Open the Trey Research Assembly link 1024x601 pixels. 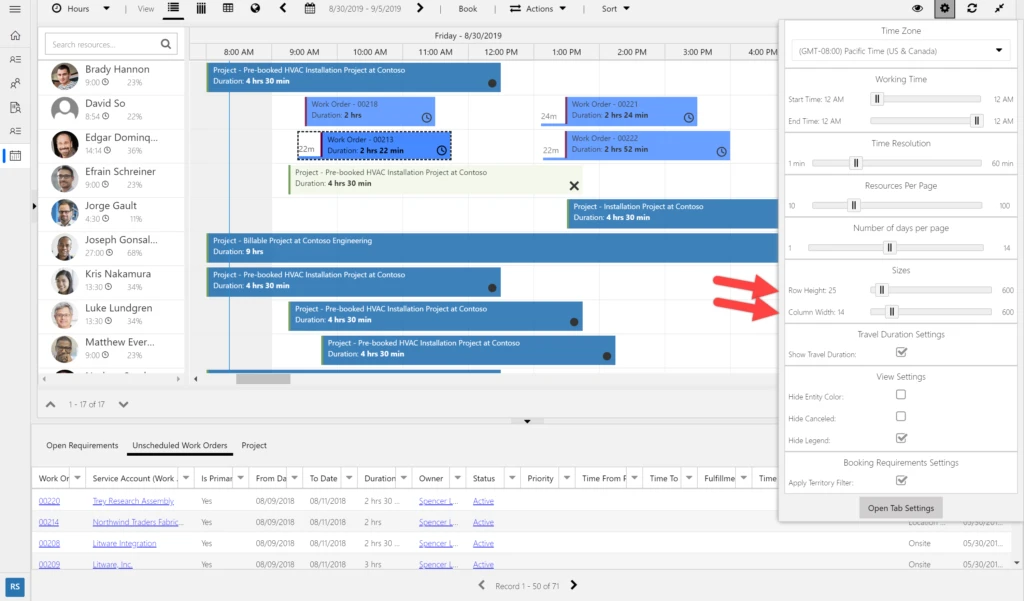(x=133, y=501)
